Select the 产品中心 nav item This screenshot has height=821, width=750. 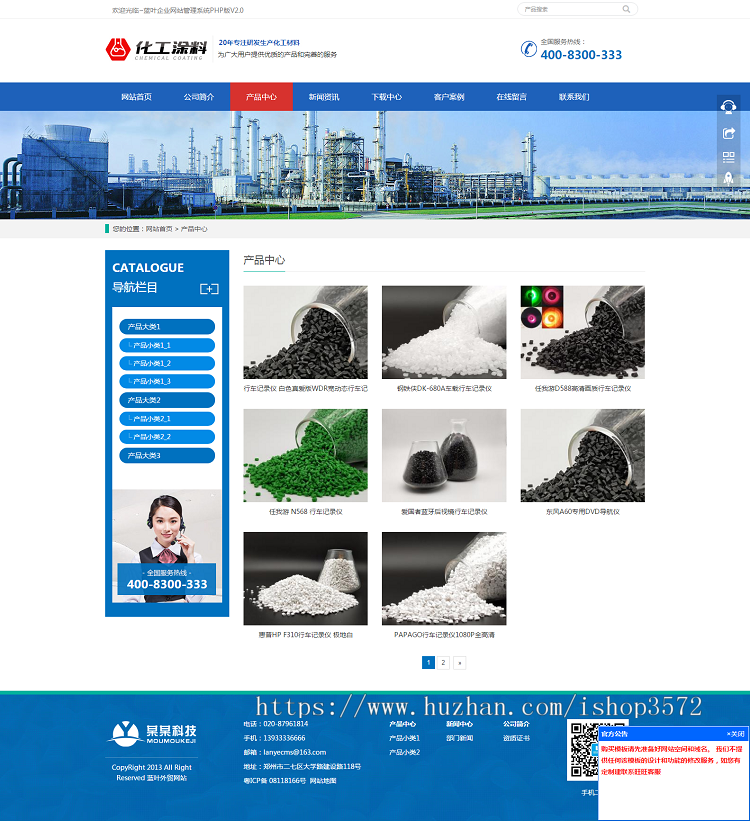(x=261, y=97)
